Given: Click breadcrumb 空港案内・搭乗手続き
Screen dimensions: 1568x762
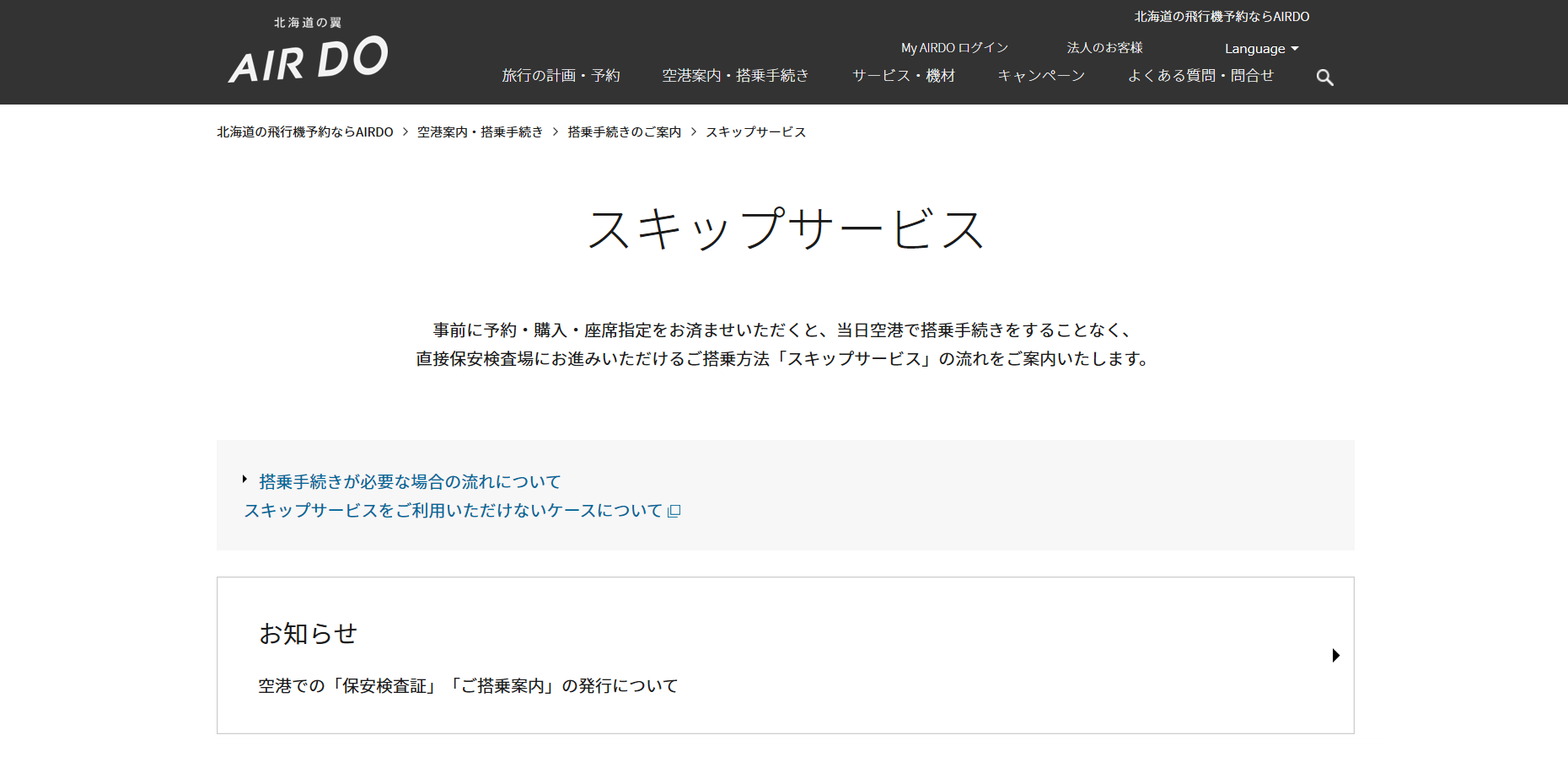Looking at the screenshot, I should [x=480, y=132].
